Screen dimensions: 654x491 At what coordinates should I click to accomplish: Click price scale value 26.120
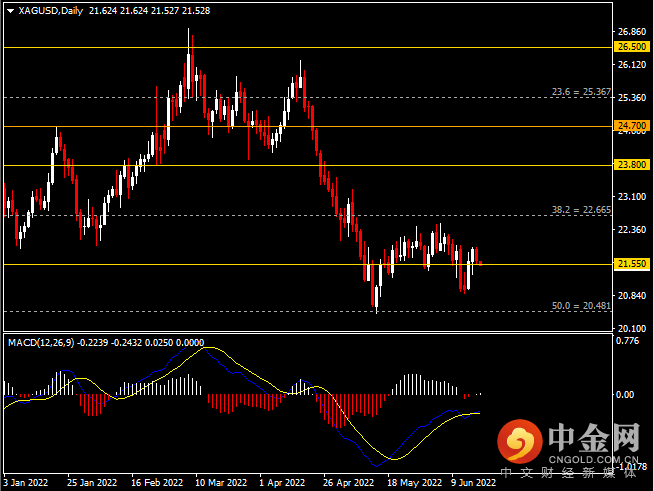632,65
